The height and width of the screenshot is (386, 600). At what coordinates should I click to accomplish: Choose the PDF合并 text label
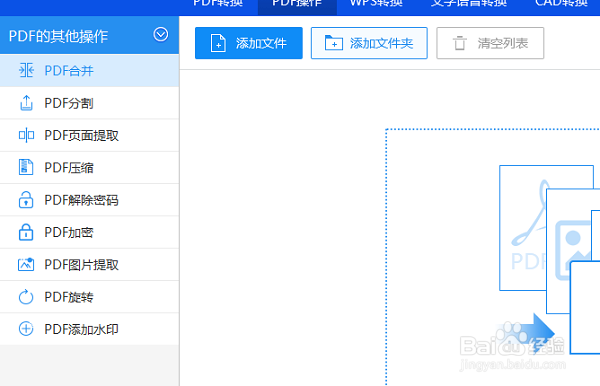(x=69, y=71)
